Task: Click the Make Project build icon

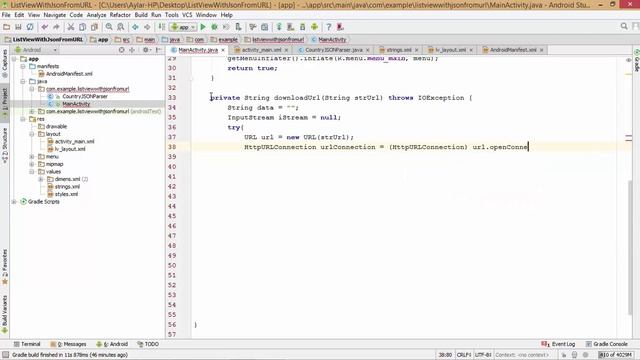Action: point(162,27)
